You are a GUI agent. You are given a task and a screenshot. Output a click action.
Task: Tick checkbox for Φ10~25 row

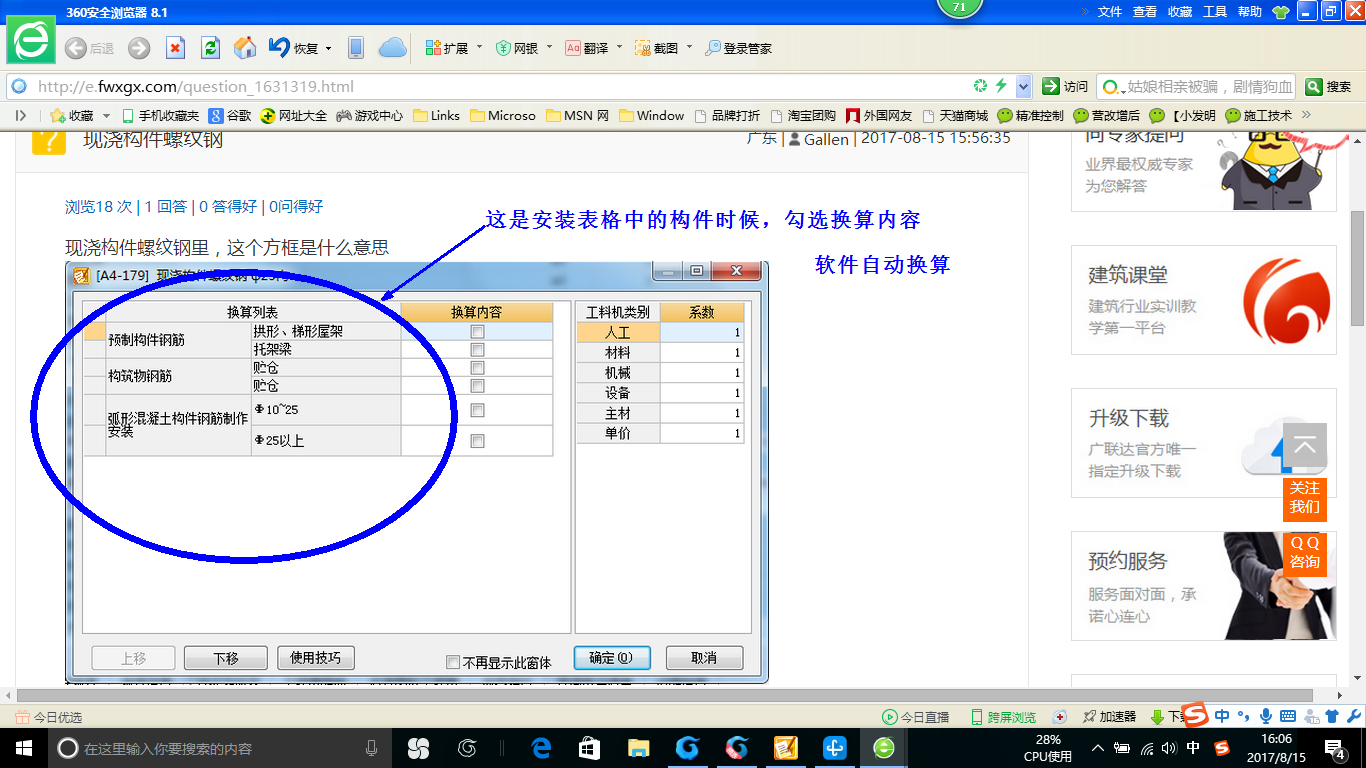tap(477, 410)
